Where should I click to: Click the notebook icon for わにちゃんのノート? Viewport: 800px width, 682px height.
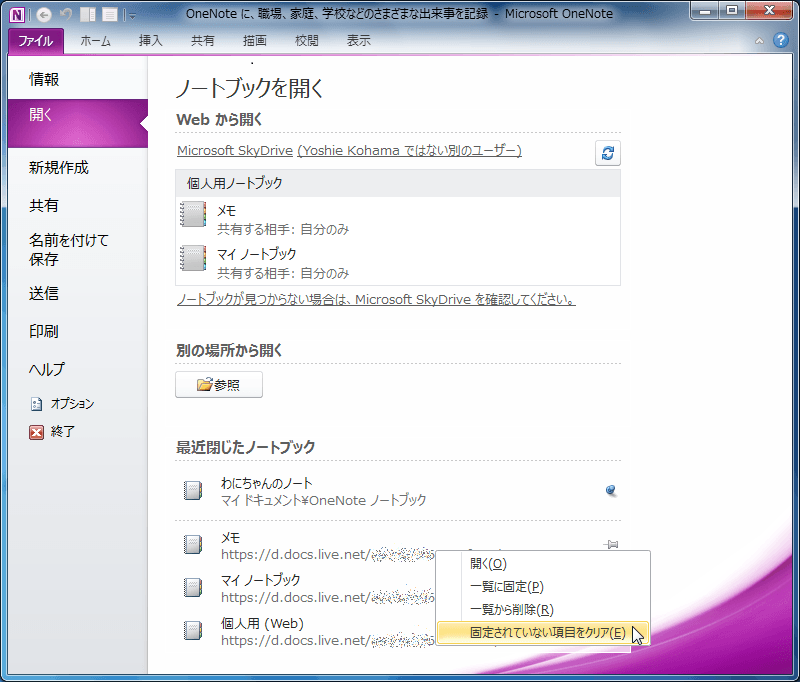point(193,490)
